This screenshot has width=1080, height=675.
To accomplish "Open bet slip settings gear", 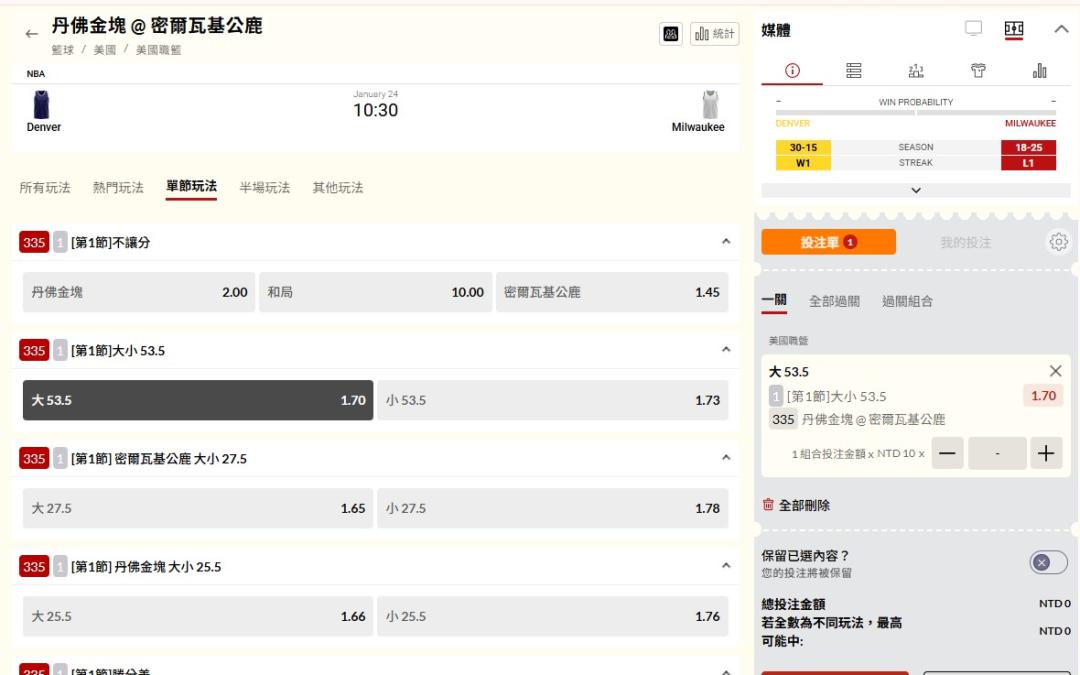I will click(x=1059, y=242).
